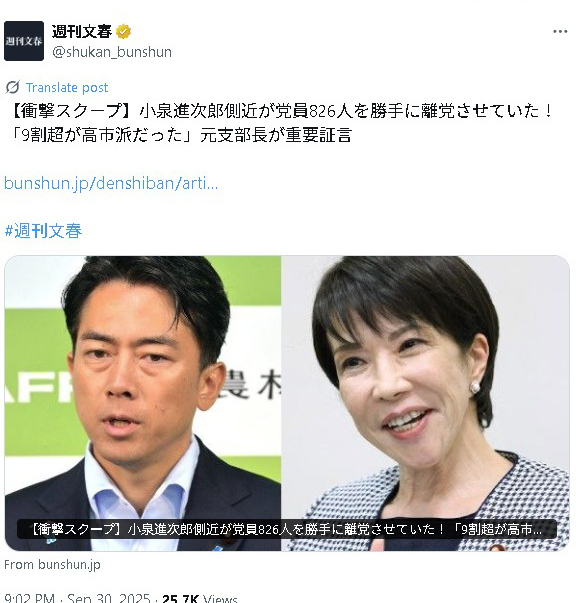Click the pearl earring in right photo
Viewport: 576px width, 603px height.
(475, 388)
